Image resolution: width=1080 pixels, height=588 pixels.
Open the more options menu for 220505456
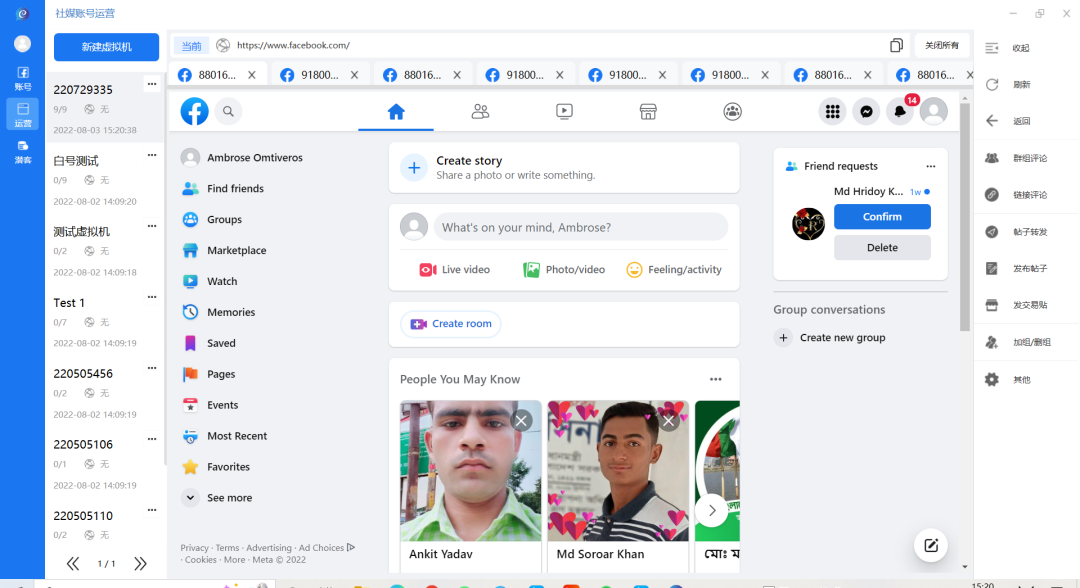point(152,368)
